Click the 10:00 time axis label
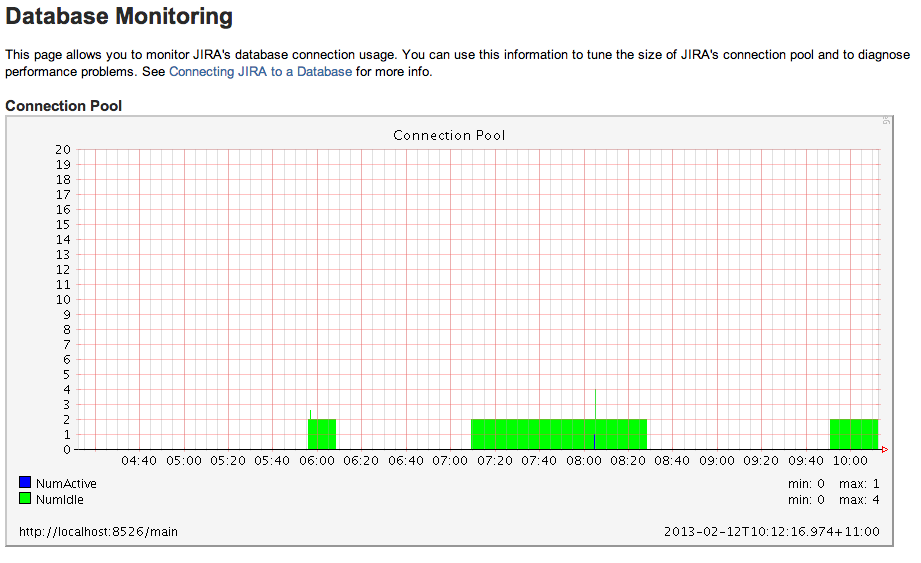Viewport: 921px width, 563px height. tap(850, 460)
